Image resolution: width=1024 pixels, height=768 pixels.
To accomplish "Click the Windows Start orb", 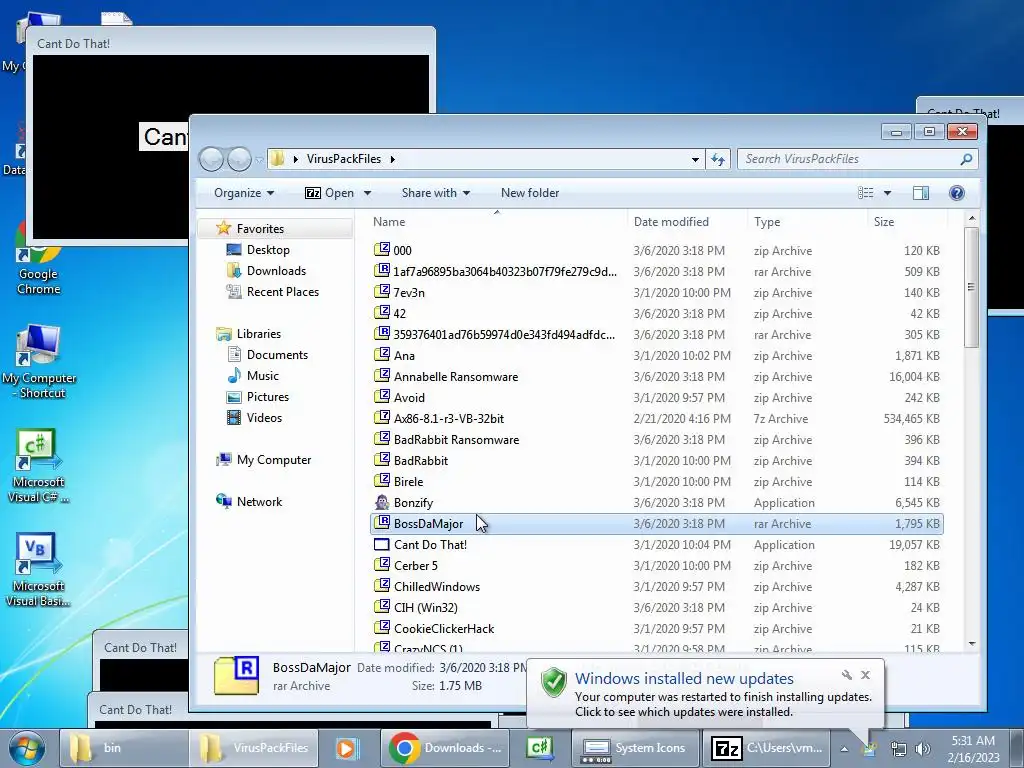I will click(27, 748).
